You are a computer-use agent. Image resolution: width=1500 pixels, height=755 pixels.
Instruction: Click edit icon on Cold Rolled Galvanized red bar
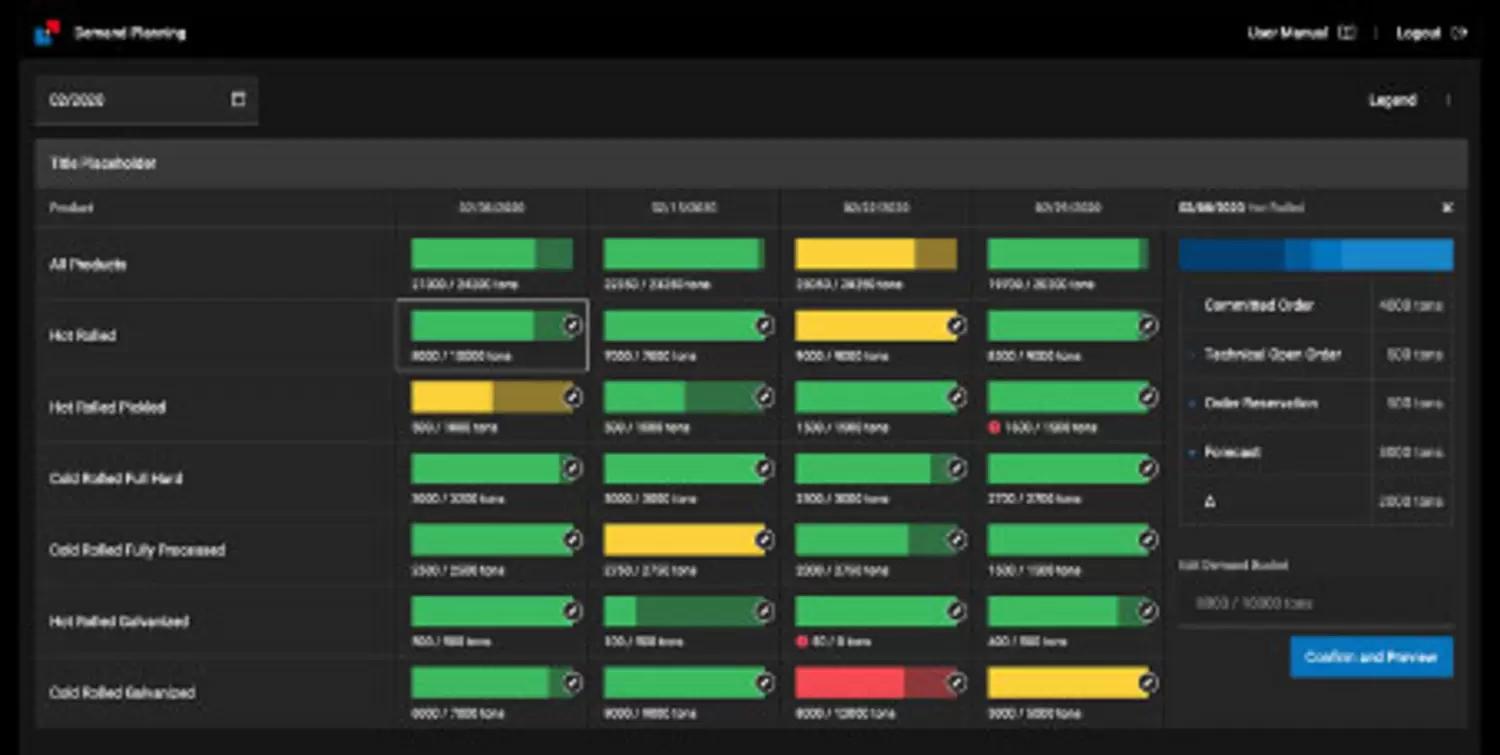956,683
